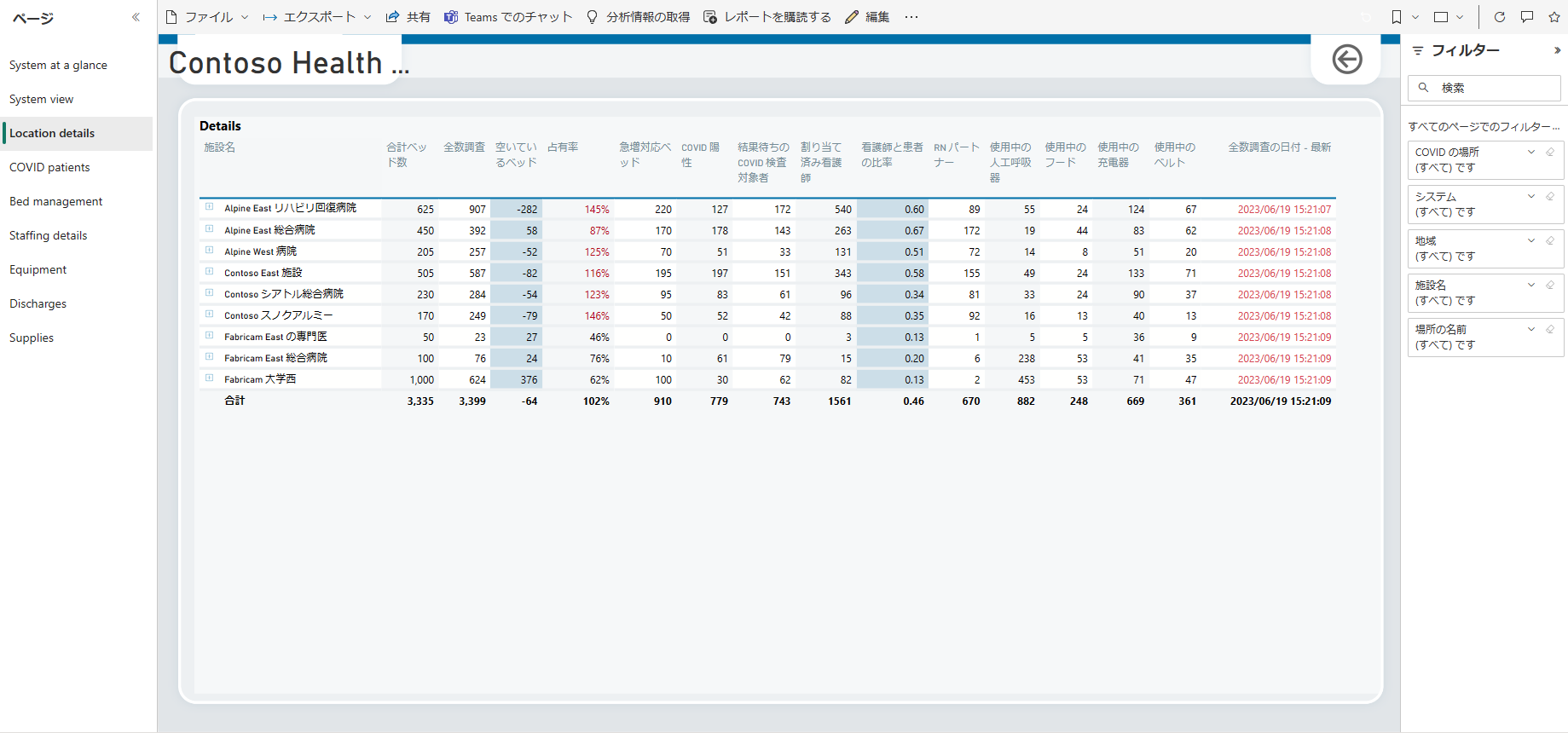The width and height of the screenshot is (1568, 733).
Task: Open Staffing details page
Action: 78,236
